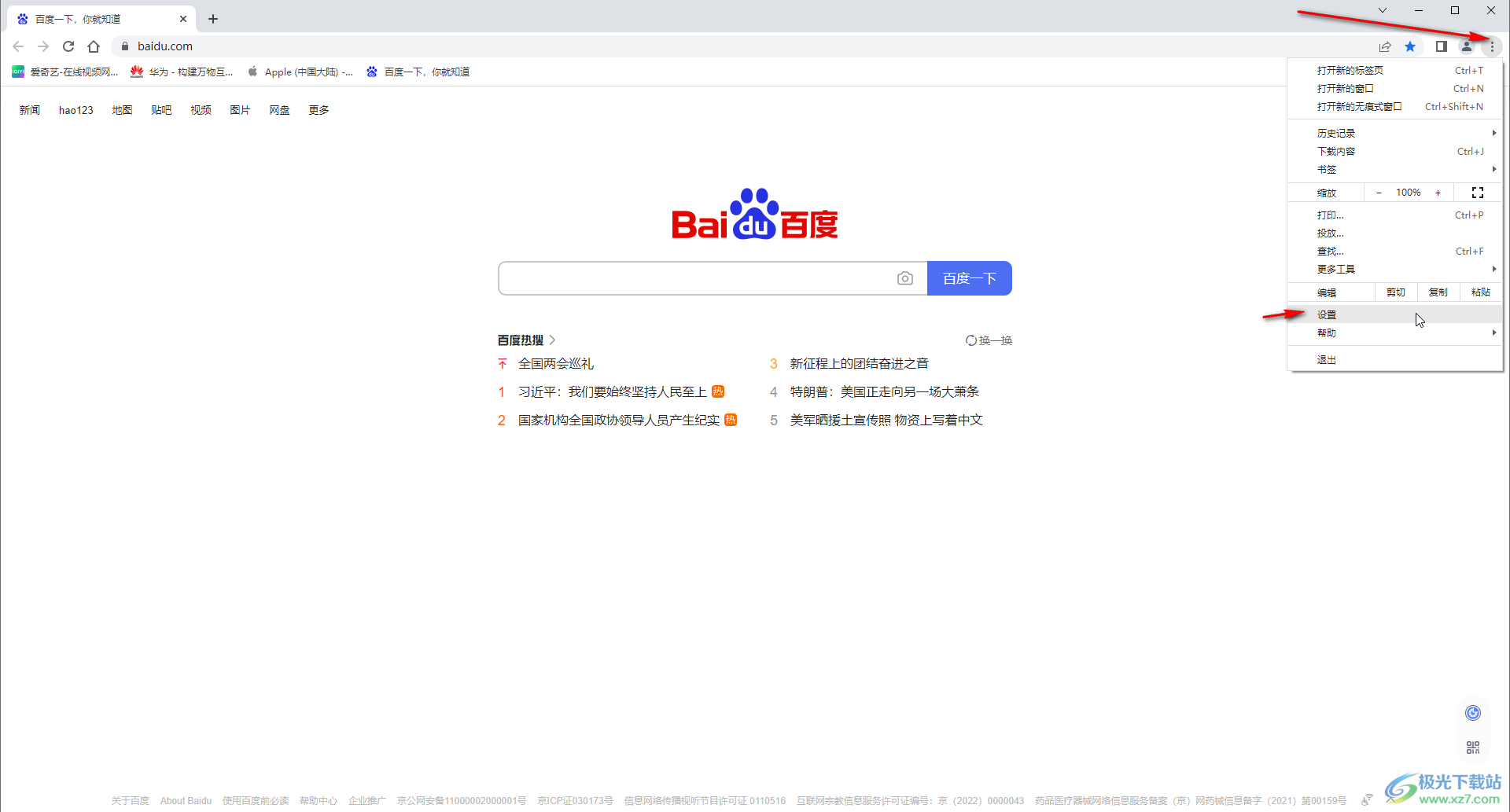
Task: Select 打开新的标签页 menu item
Action: coord(1395,71)
